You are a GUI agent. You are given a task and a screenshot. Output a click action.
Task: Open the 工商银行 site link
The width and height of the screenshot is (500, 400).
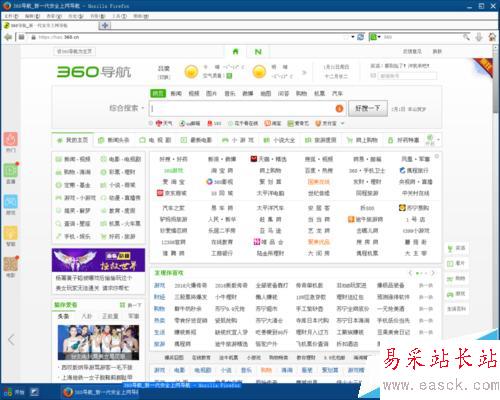(221, 253)
